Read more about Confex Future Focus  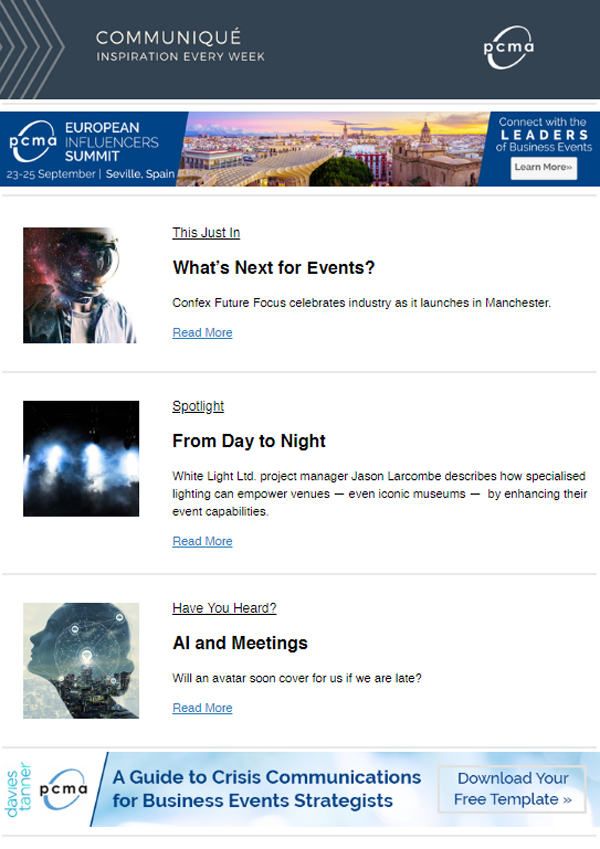(x=202, y=333)
